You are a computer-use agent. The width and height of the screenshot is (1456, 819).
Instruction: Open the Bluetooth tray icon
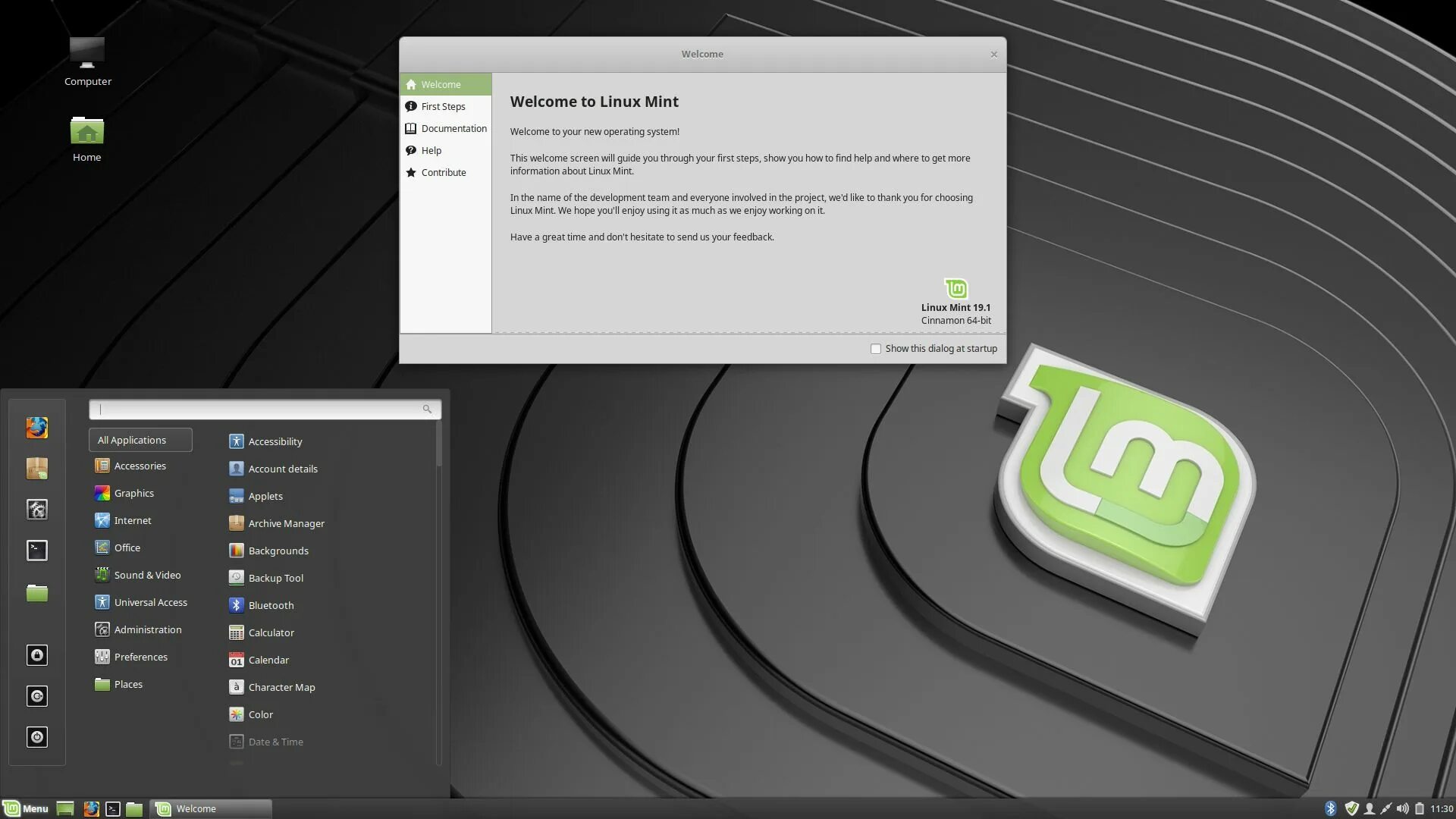click(1330, 808)
